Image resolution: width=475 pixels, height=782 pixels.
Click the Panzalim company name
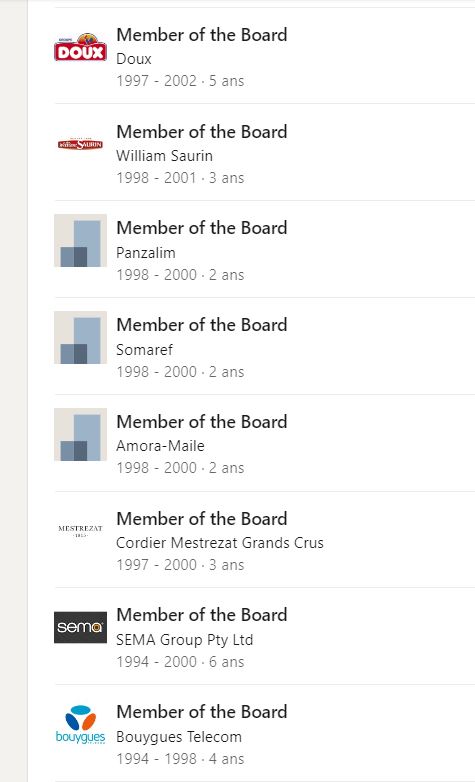point(146,252)
